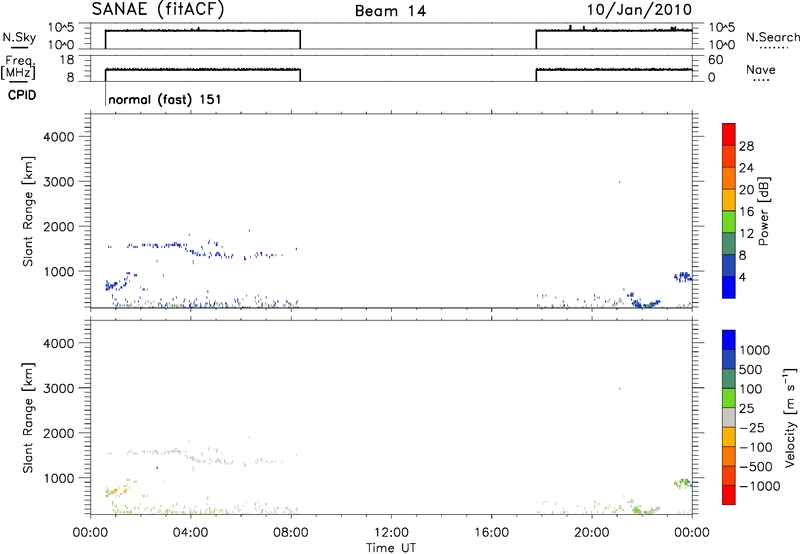The width and height of the screenshot is (800, 554).
Task: Click the "Nave" legend label
Action: point(761,69)
